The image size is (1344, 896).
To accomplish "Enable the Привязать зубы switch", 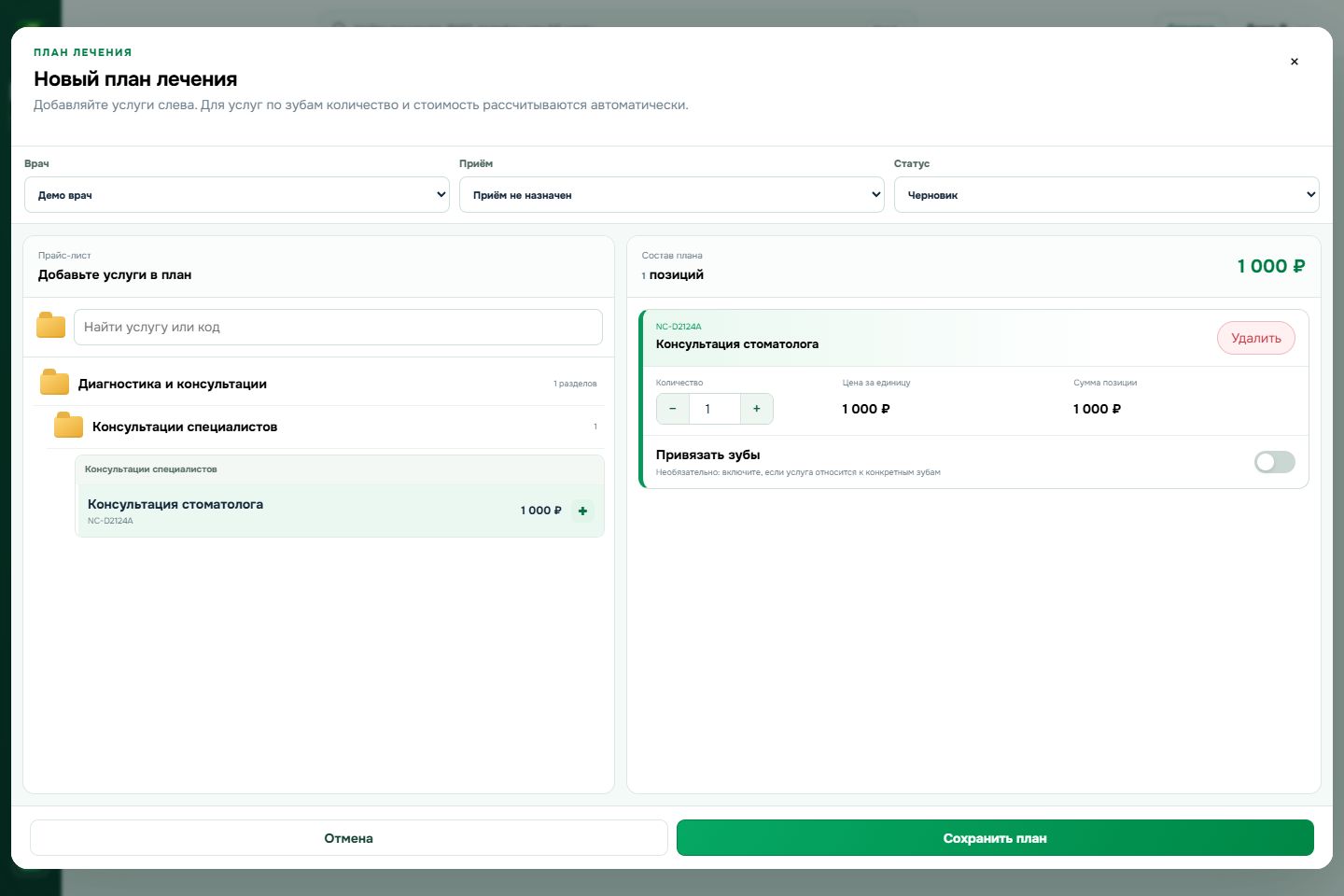I will [x=1274, y=462].
